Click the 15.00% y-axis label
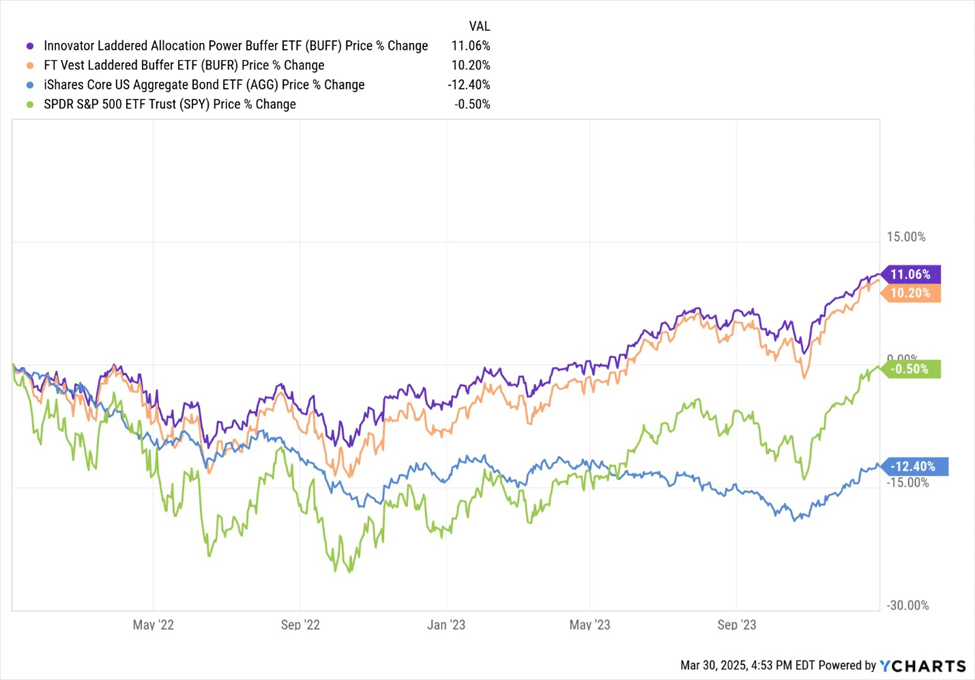The height and width of the screenshot is (680, 975). click(906, 237)
